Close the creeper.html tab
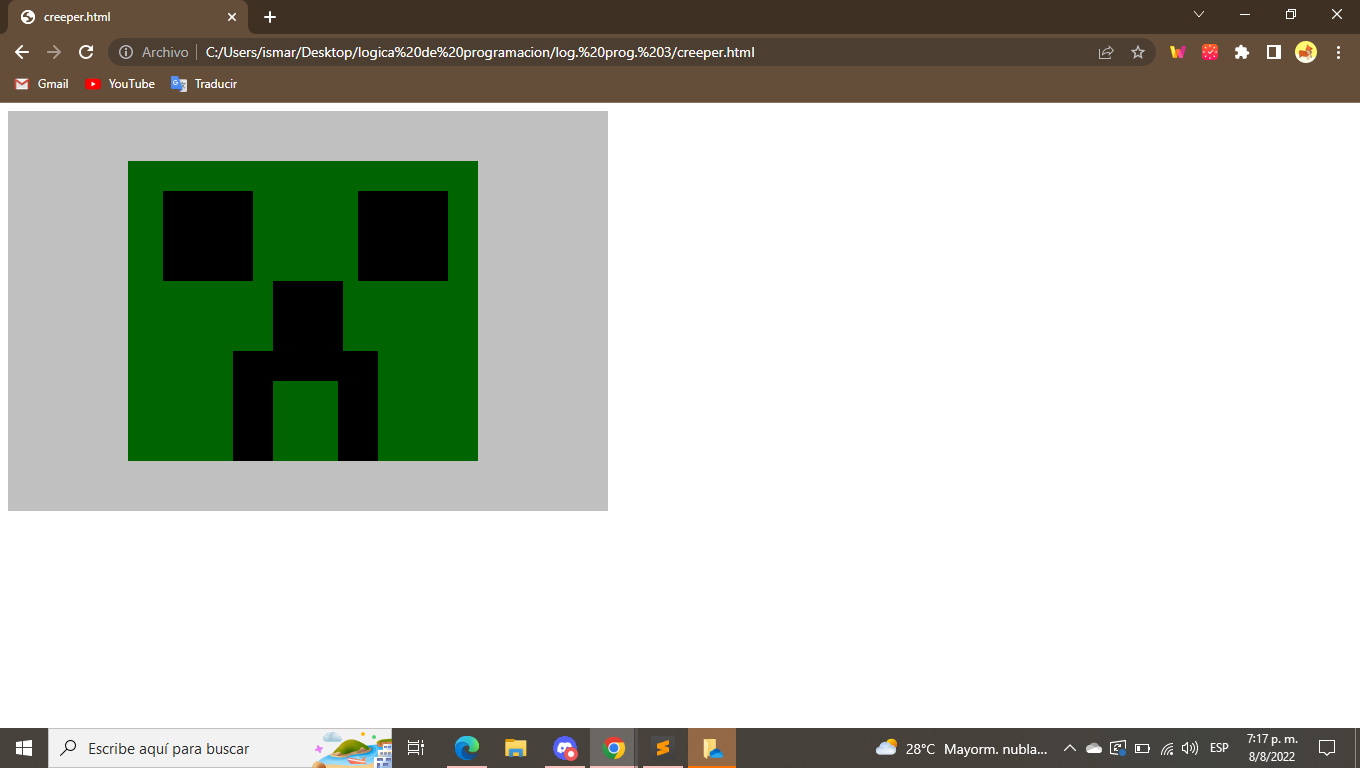Viewport: 1360px width, 768px height. coord(232,17)
